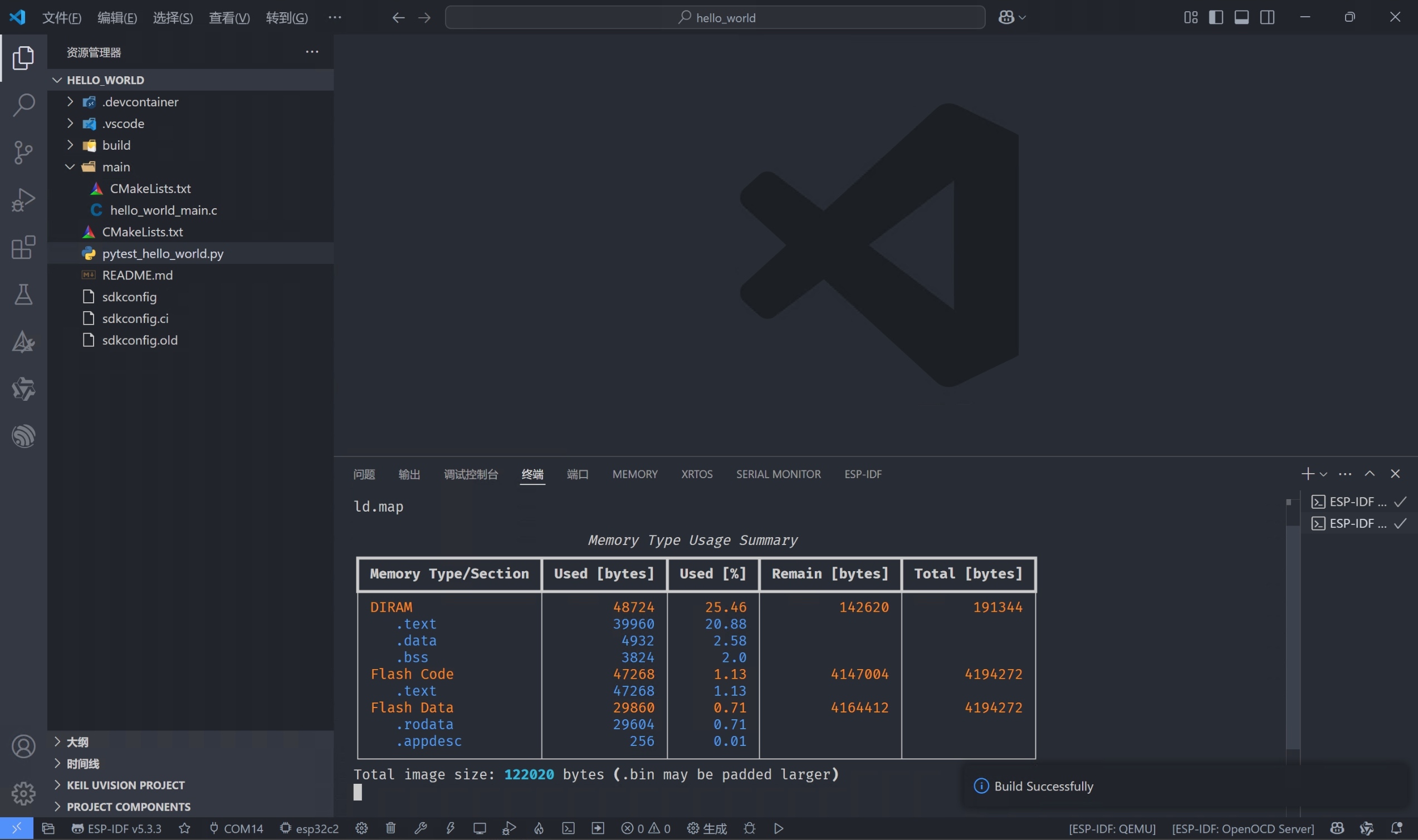Open the Source Control view

tap(23, 153)
